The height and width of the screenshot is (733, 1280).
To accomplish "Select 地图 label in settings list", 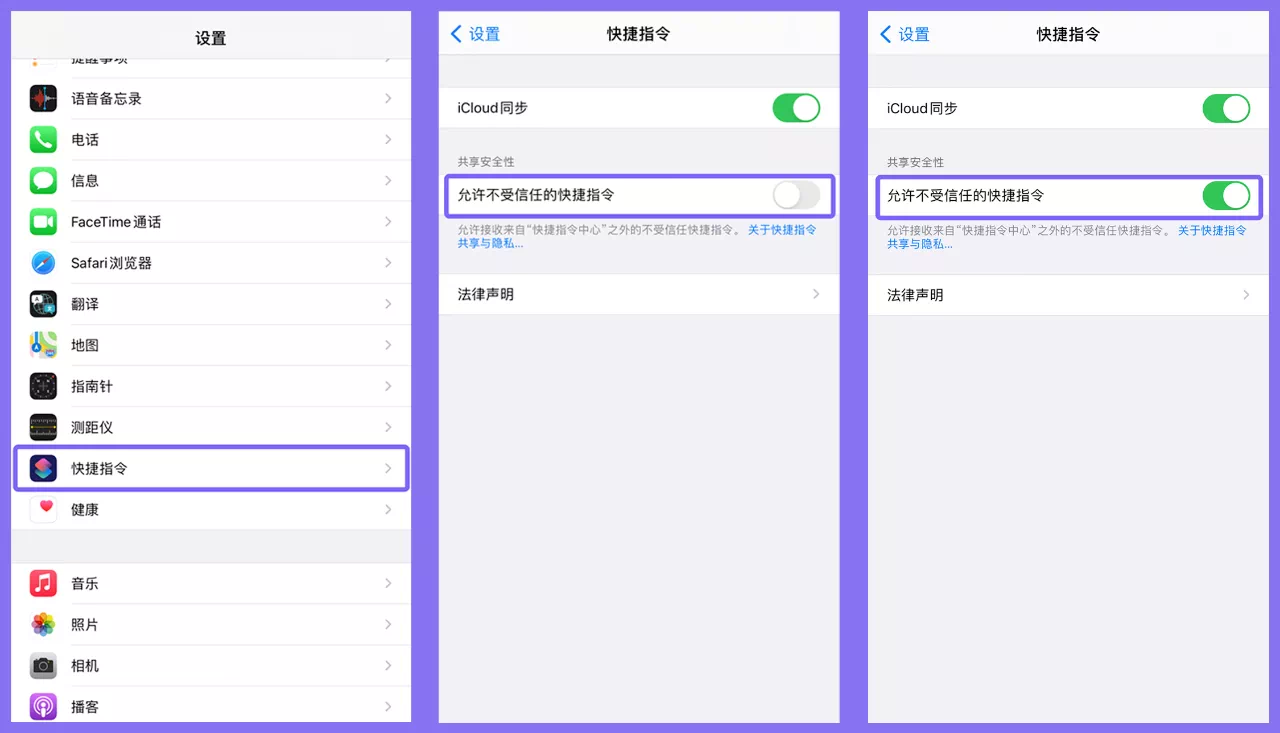I will tap(85, 345).
